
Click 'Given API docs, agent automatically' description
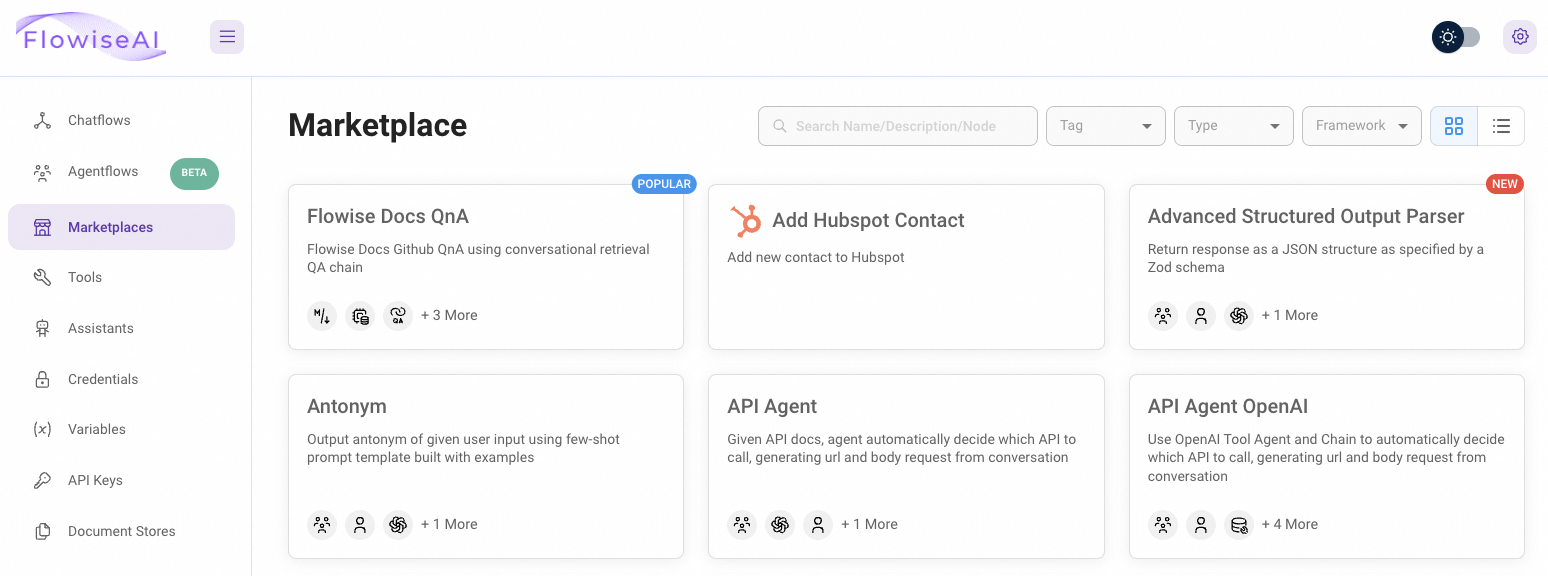click(902, 448)
